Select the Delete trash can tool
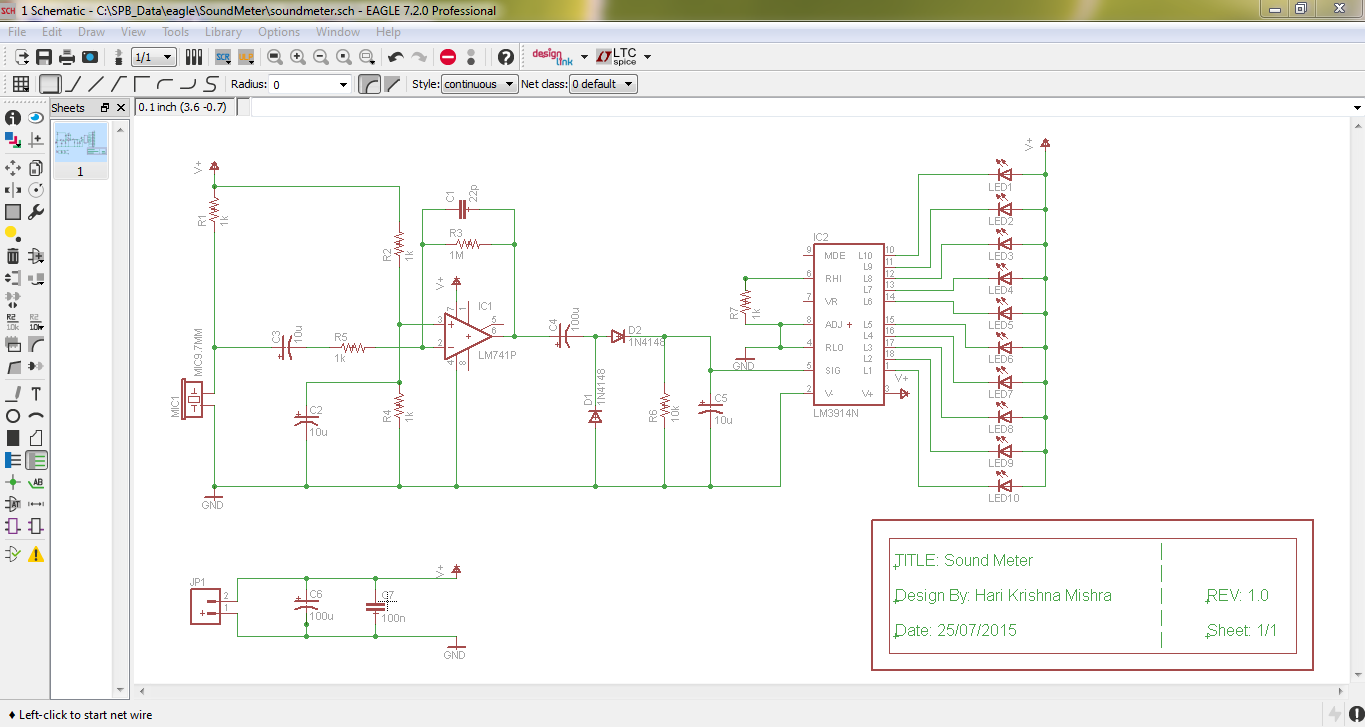This screenshot has width=1365, height=727. pyautogui.click(x=13, y=256)
